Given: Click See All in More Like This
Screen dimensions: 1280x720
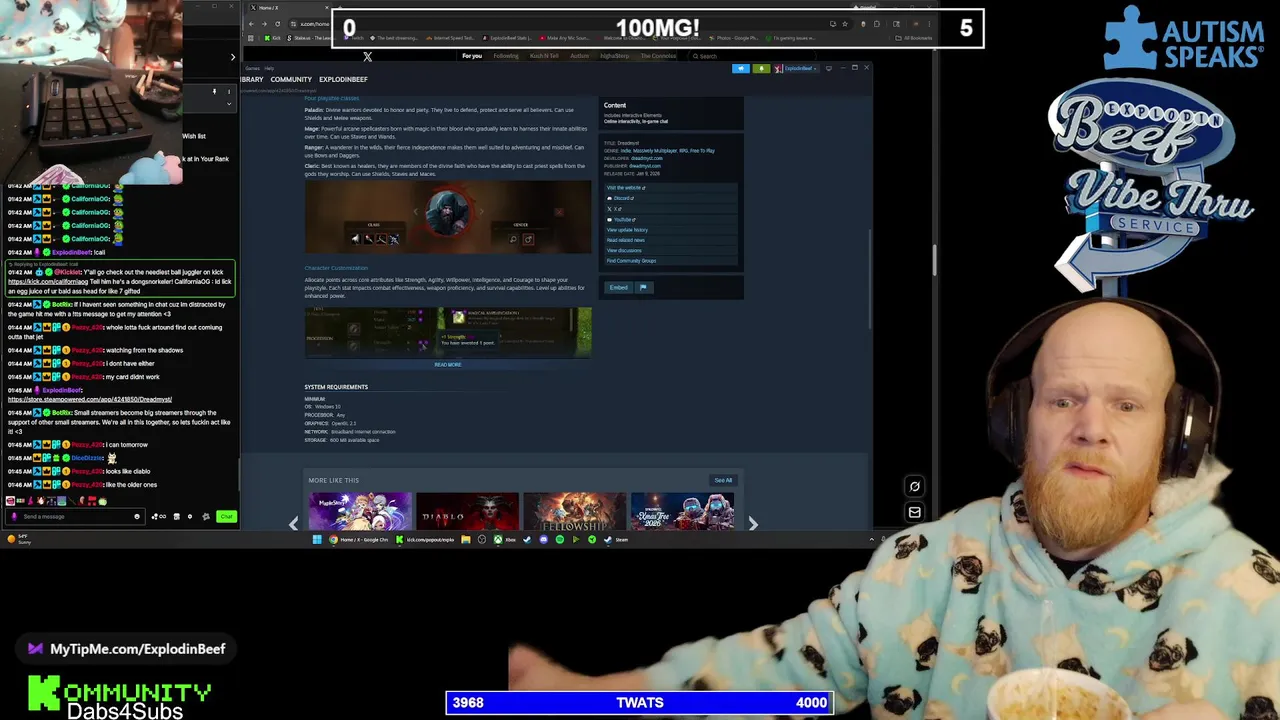Looking at the screenshot, I should 723,480.
